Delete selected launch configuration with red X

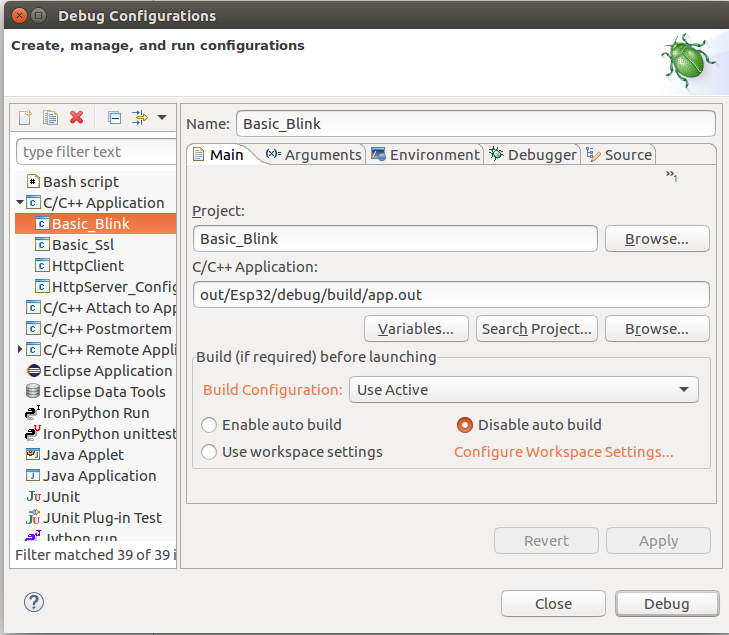[76, 118]
